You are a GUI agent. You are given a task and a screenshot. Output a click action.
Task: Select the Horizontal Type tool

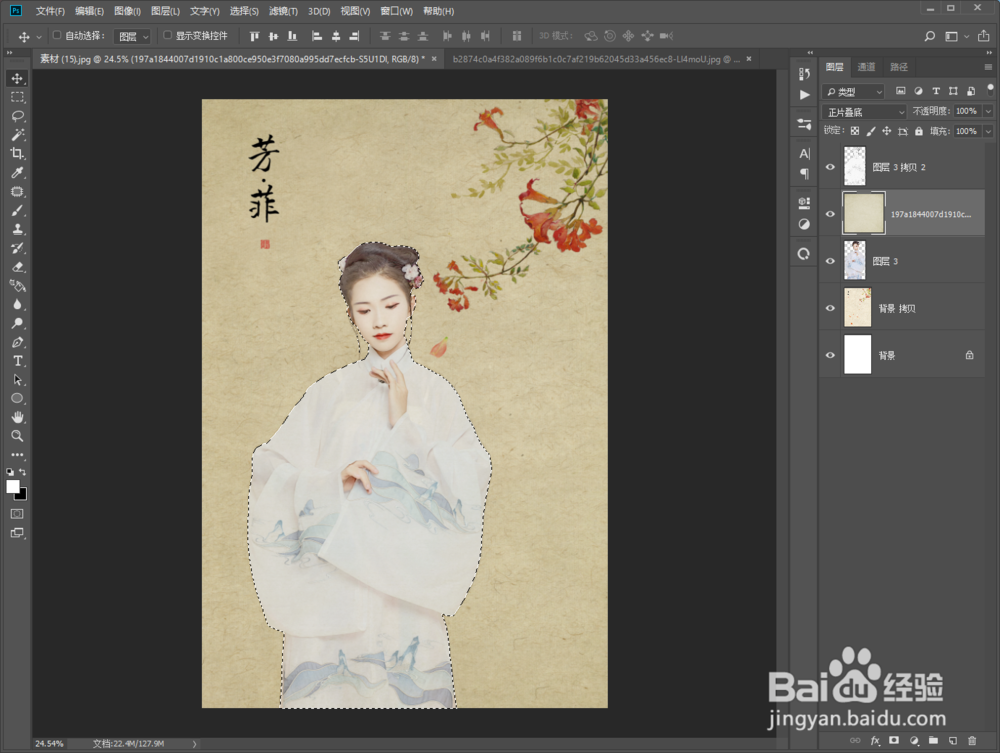click(x=17, y=361)
